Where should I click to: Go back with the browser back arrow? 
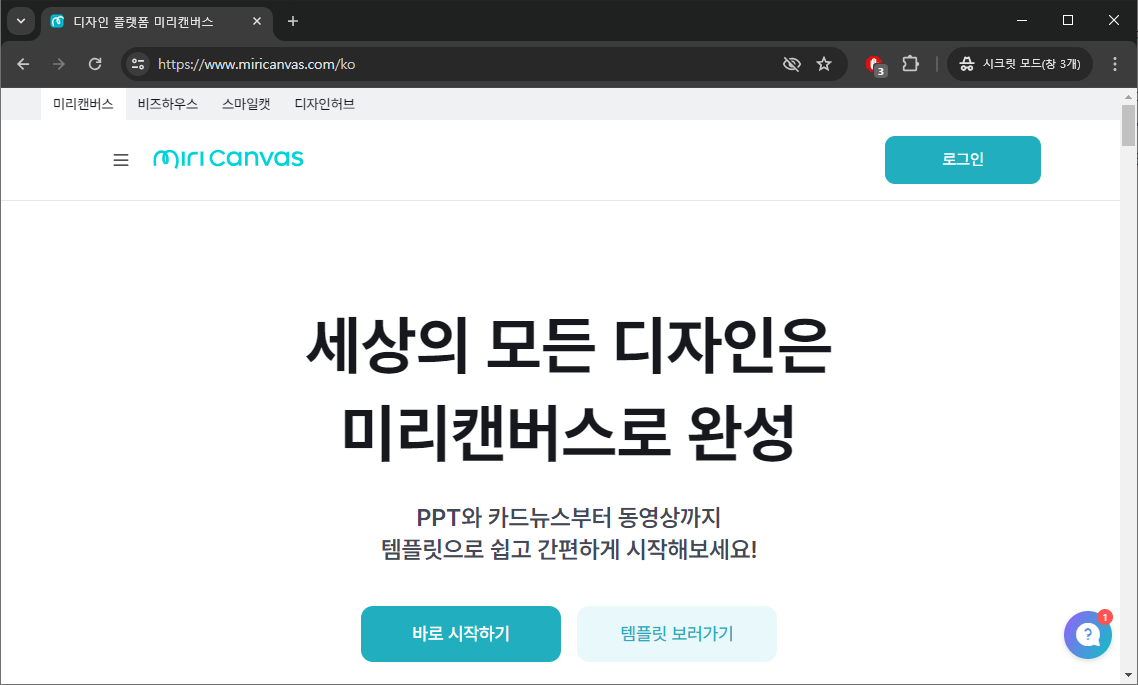(x=23, y=64)
